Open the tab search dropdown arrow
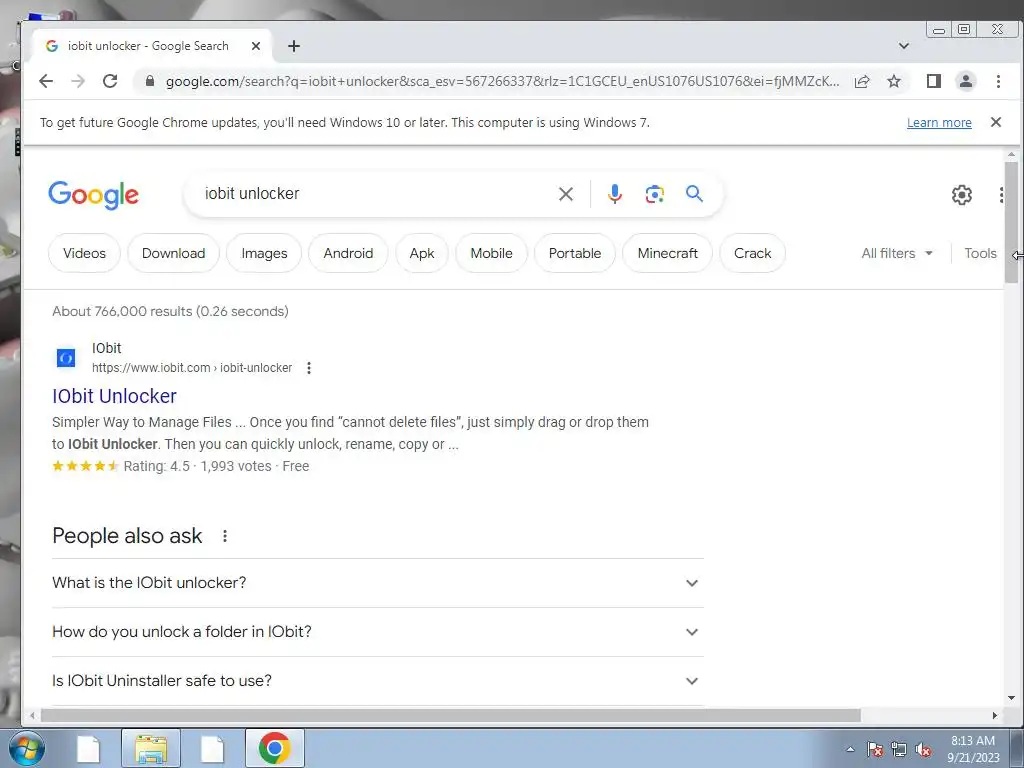 [904, 46]
